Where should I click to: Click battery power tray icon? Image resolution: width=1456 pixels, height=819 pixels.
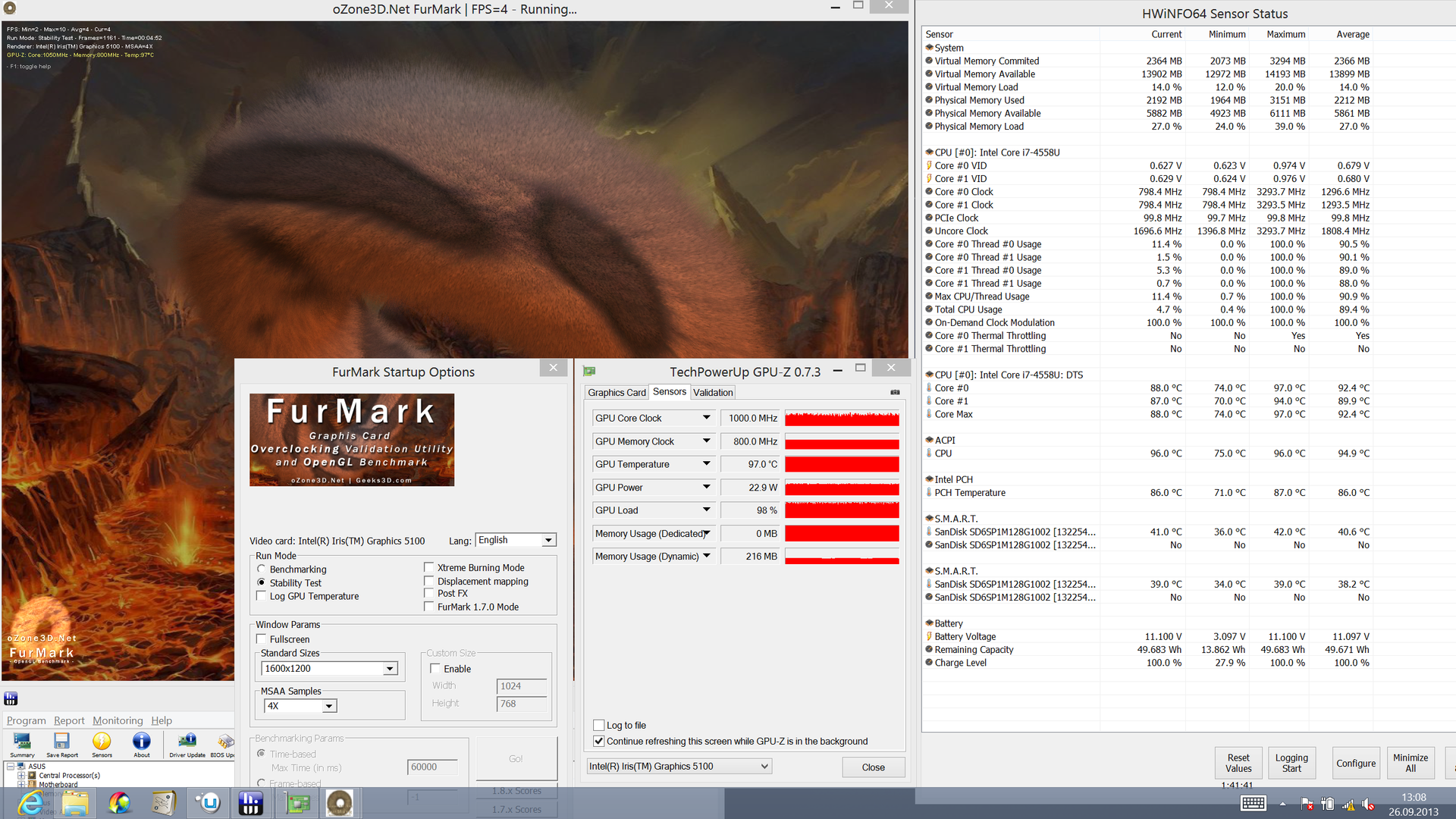[1327, 804]
